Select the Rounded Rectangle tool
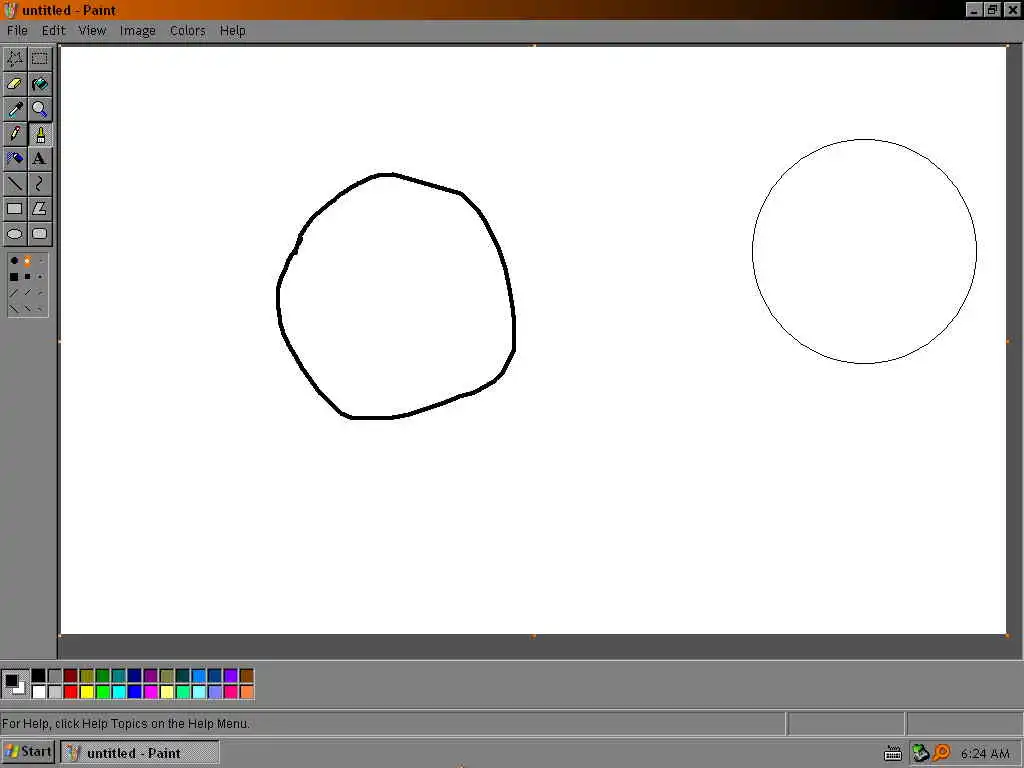The width and height of the screenshot is (1024, 768). pyautogui.click(x=40, y=234)
